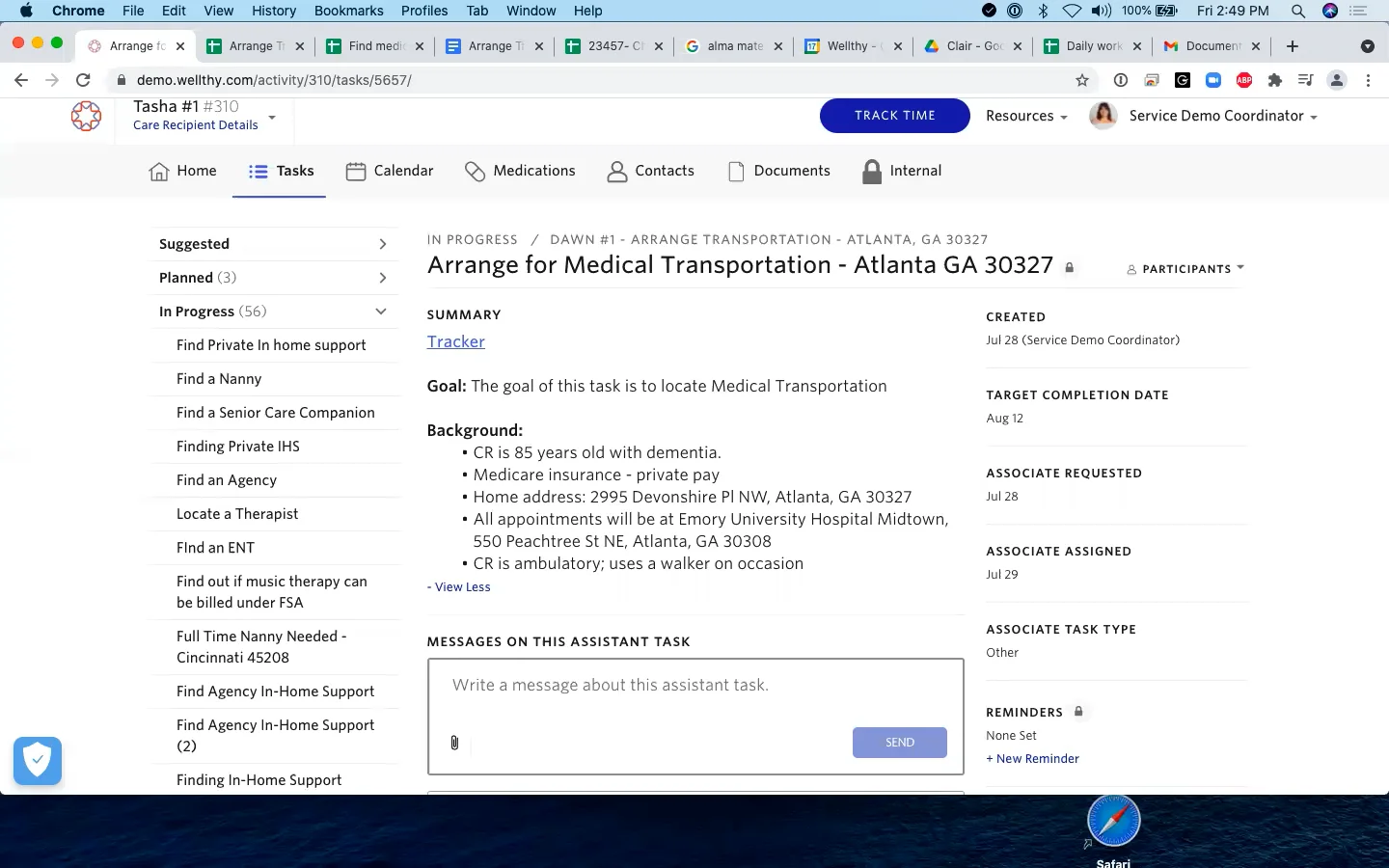Click the blue shield badge icon

(x=38, y=761)
